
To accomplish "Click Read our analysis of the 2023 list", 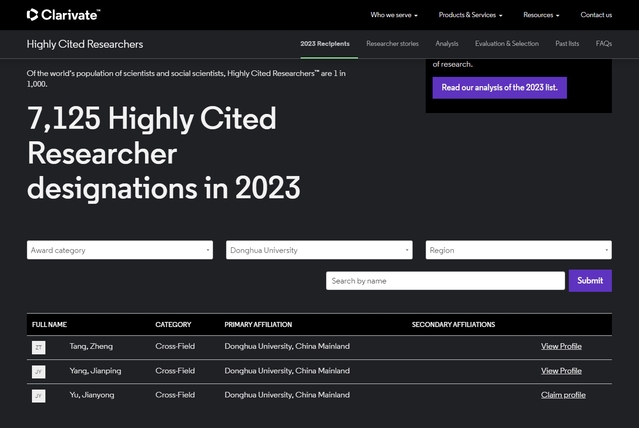I will pos(500,88).
